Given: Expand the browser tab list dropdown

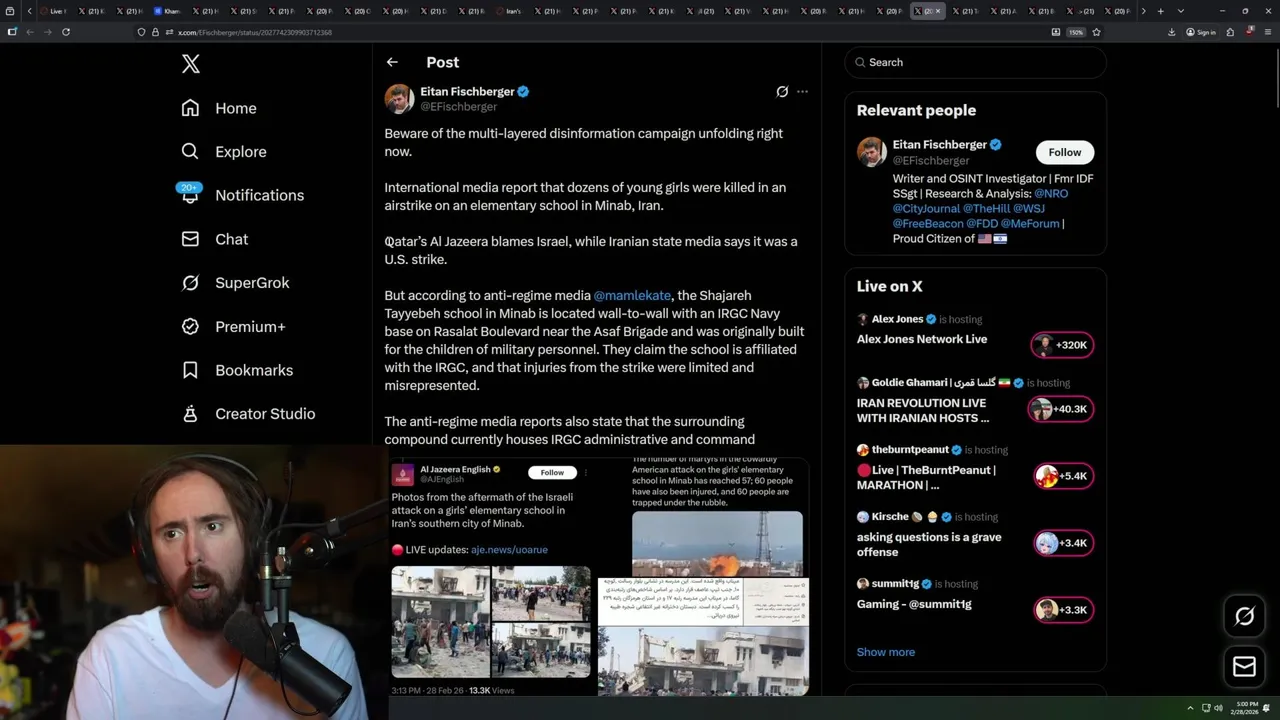Looking at the screenshot, I should coord(1181,11).
